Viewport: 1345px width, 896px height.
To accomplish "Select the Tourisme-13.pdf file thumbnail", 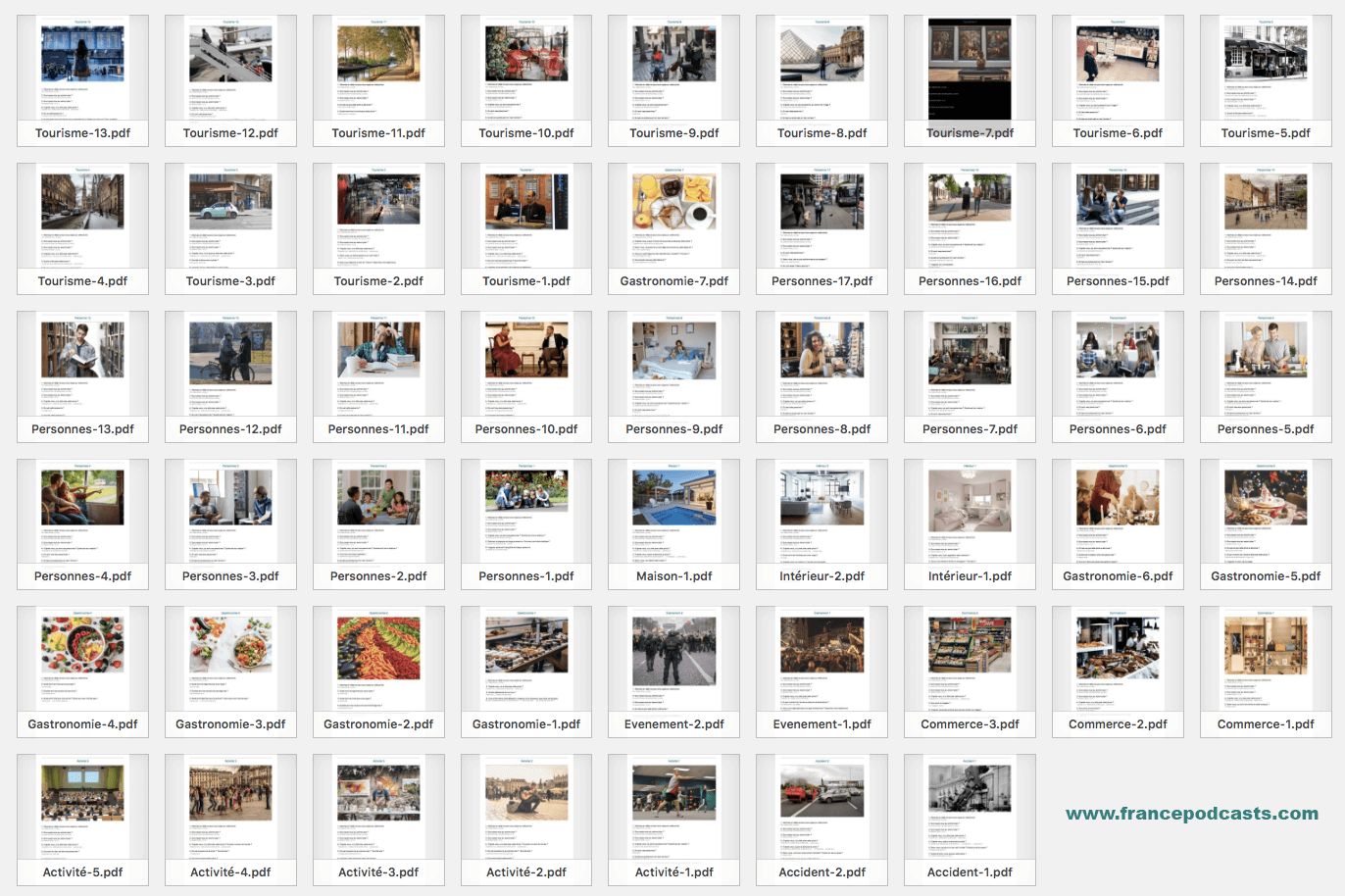I will (x=82, y=69).
